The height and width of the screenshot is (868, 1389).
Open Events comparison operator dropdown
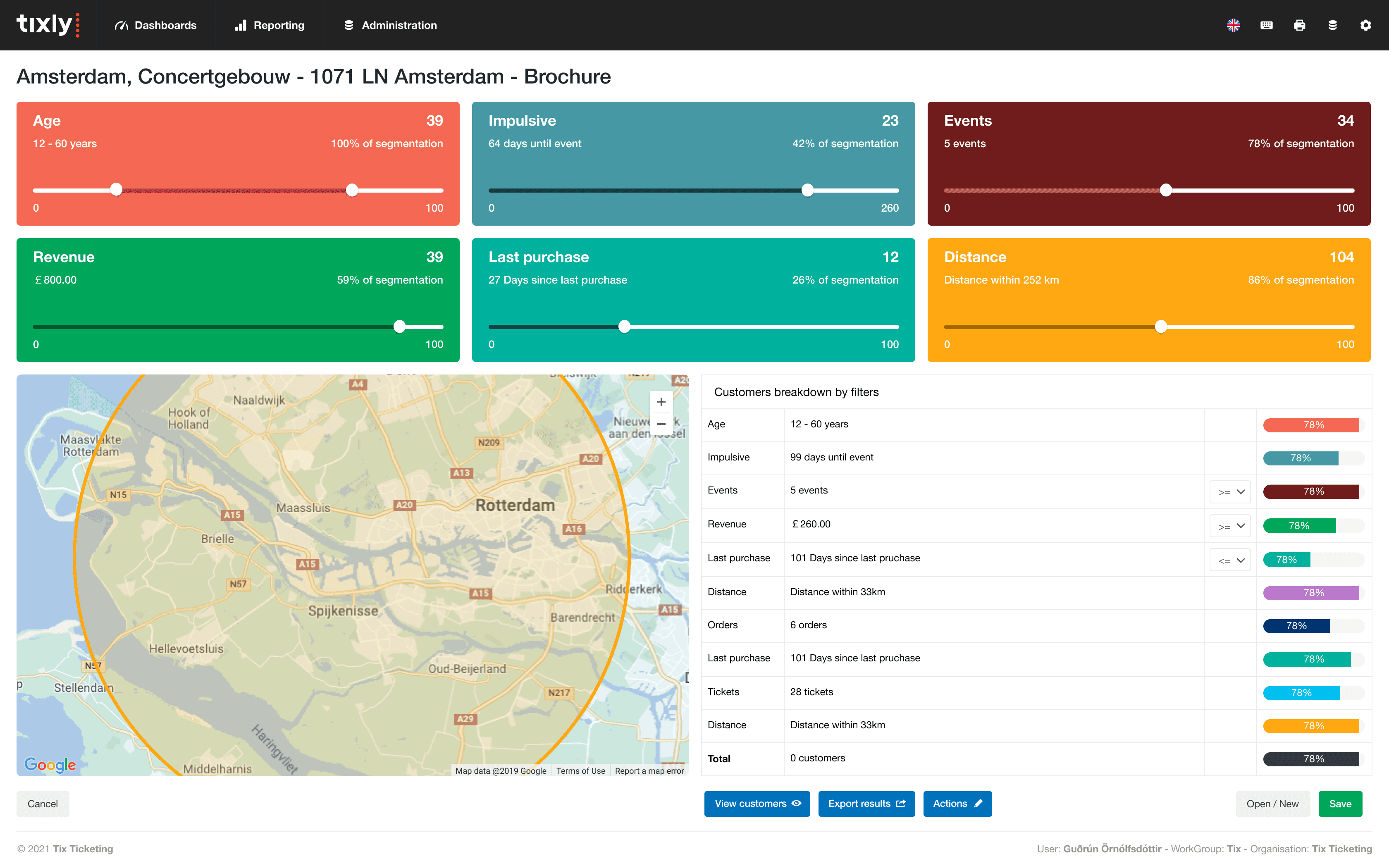pyautogui.click(x=1230, y=492)
